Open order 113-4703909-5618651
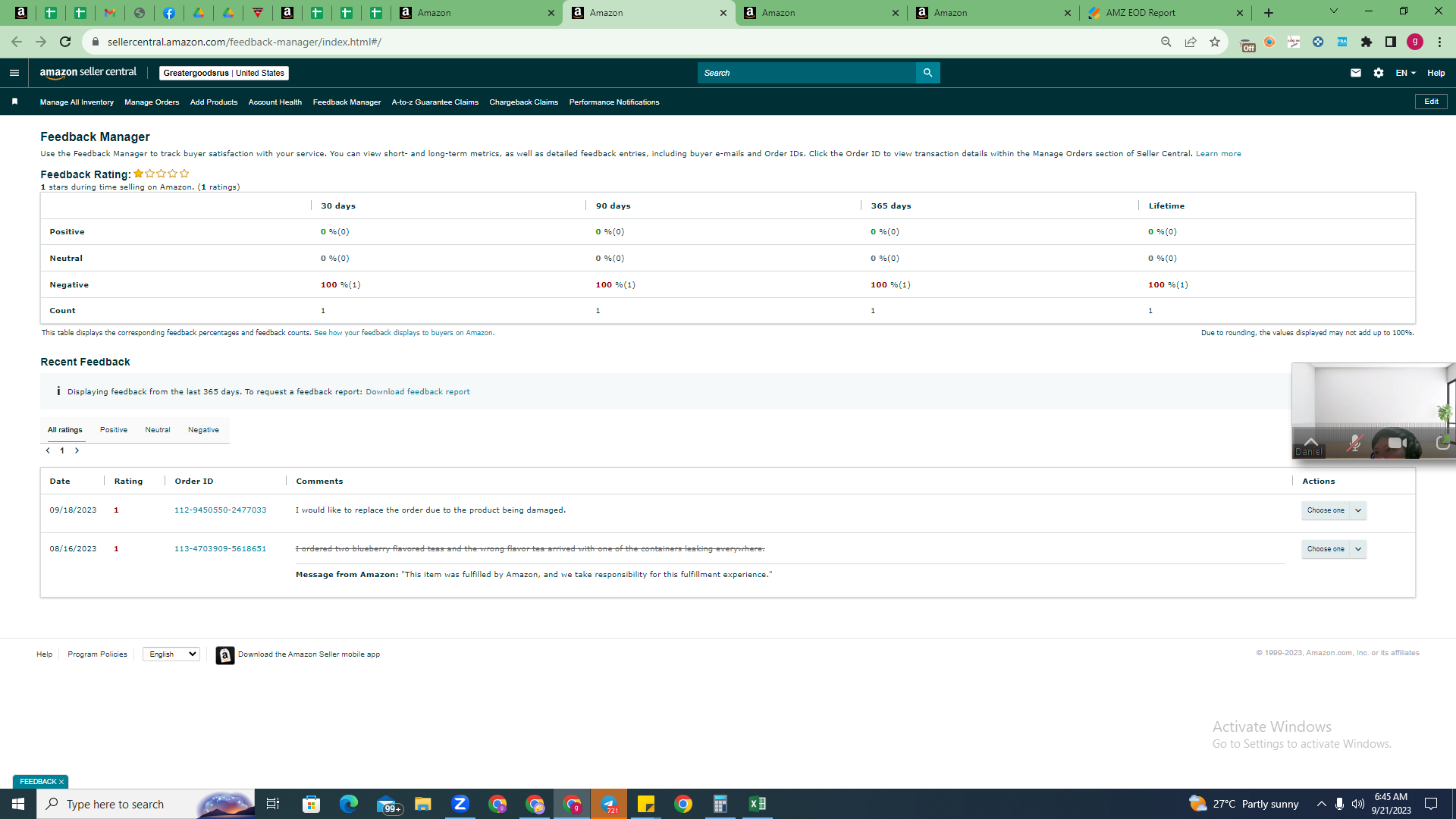1456x819 pixels. point(221,549)
